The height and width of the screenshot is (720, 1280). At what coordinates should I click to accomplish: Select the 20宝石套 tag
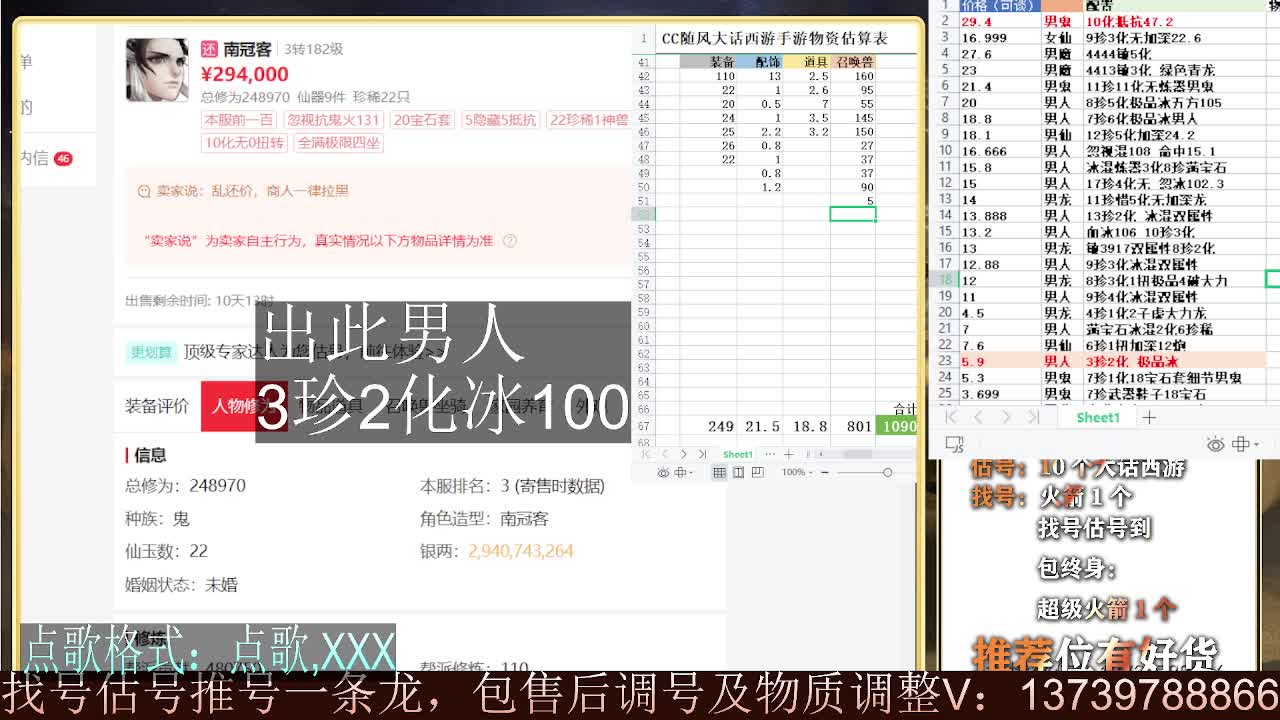(423, 119)
